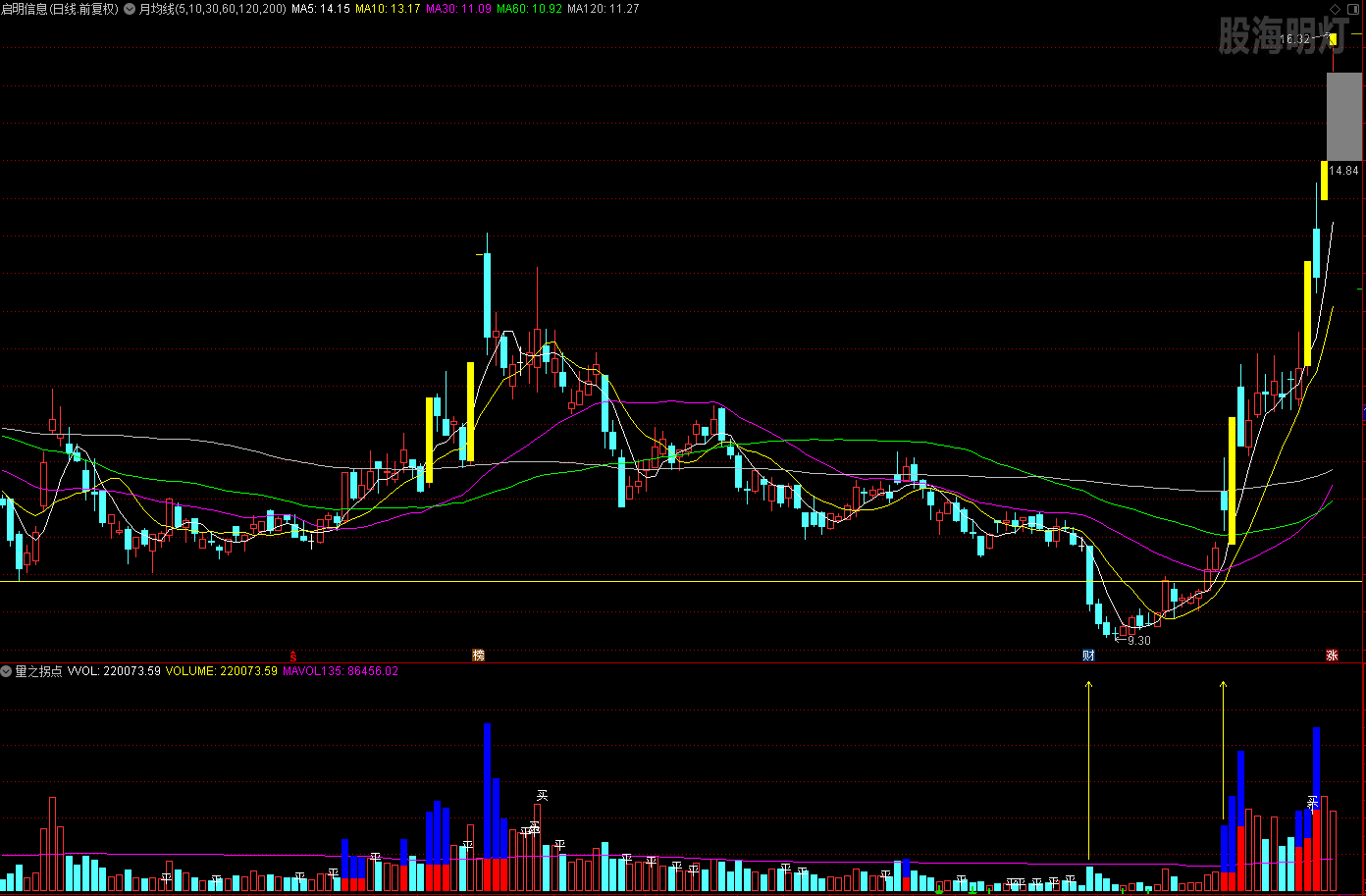Click the magenta MA30 legend label

(x=458, y=9)
